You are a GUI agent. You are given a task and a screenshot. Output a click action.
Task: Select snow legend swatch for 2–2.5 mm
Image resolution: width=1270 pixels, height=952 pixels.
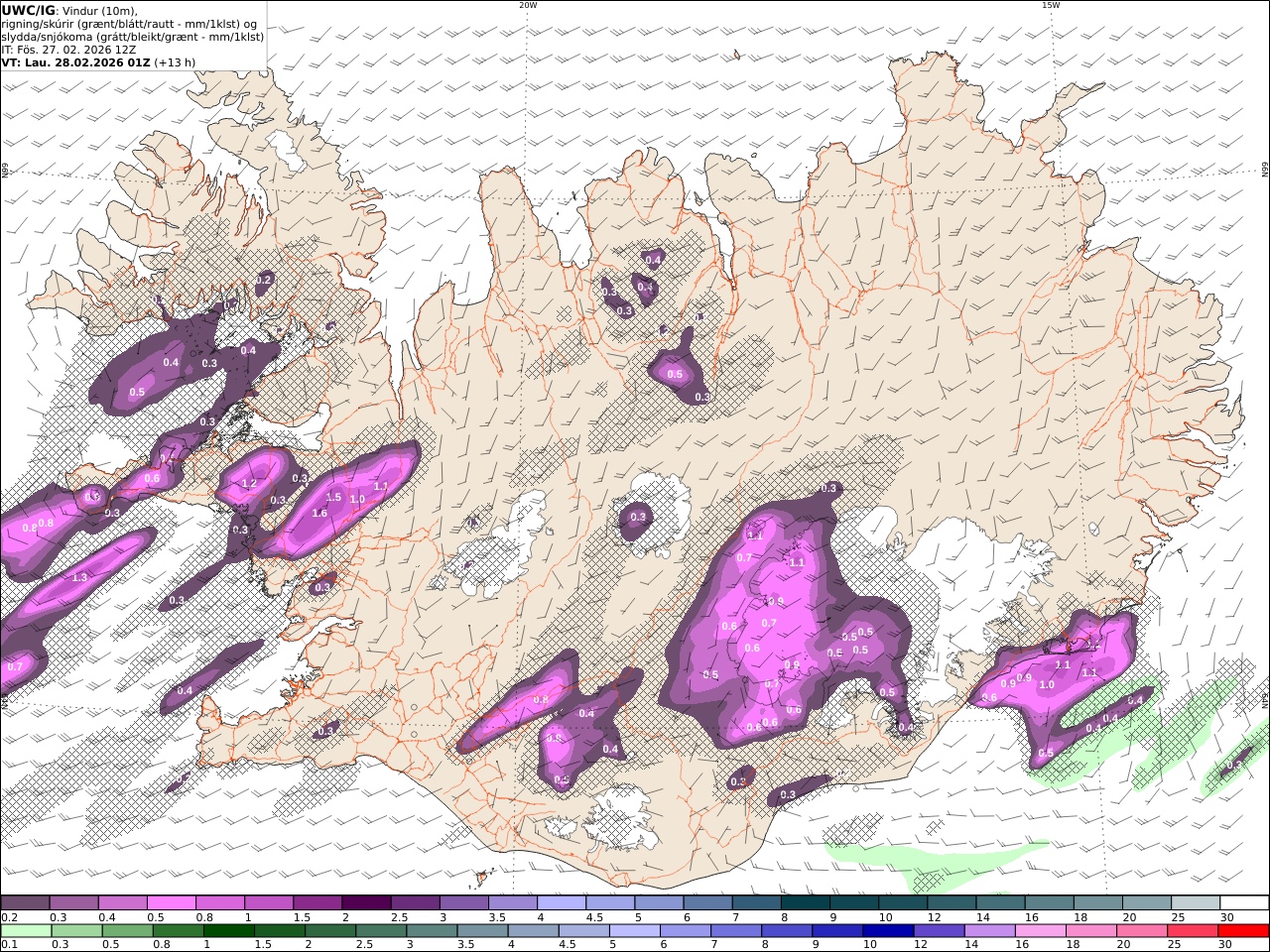[366, 902]
